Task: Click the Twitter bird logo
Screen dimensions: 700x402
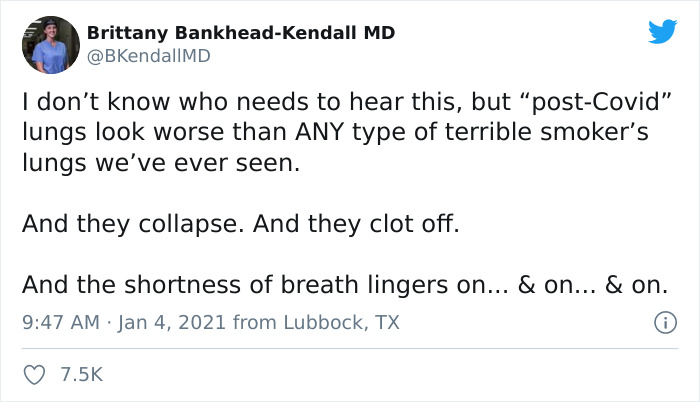Action: 662,32
